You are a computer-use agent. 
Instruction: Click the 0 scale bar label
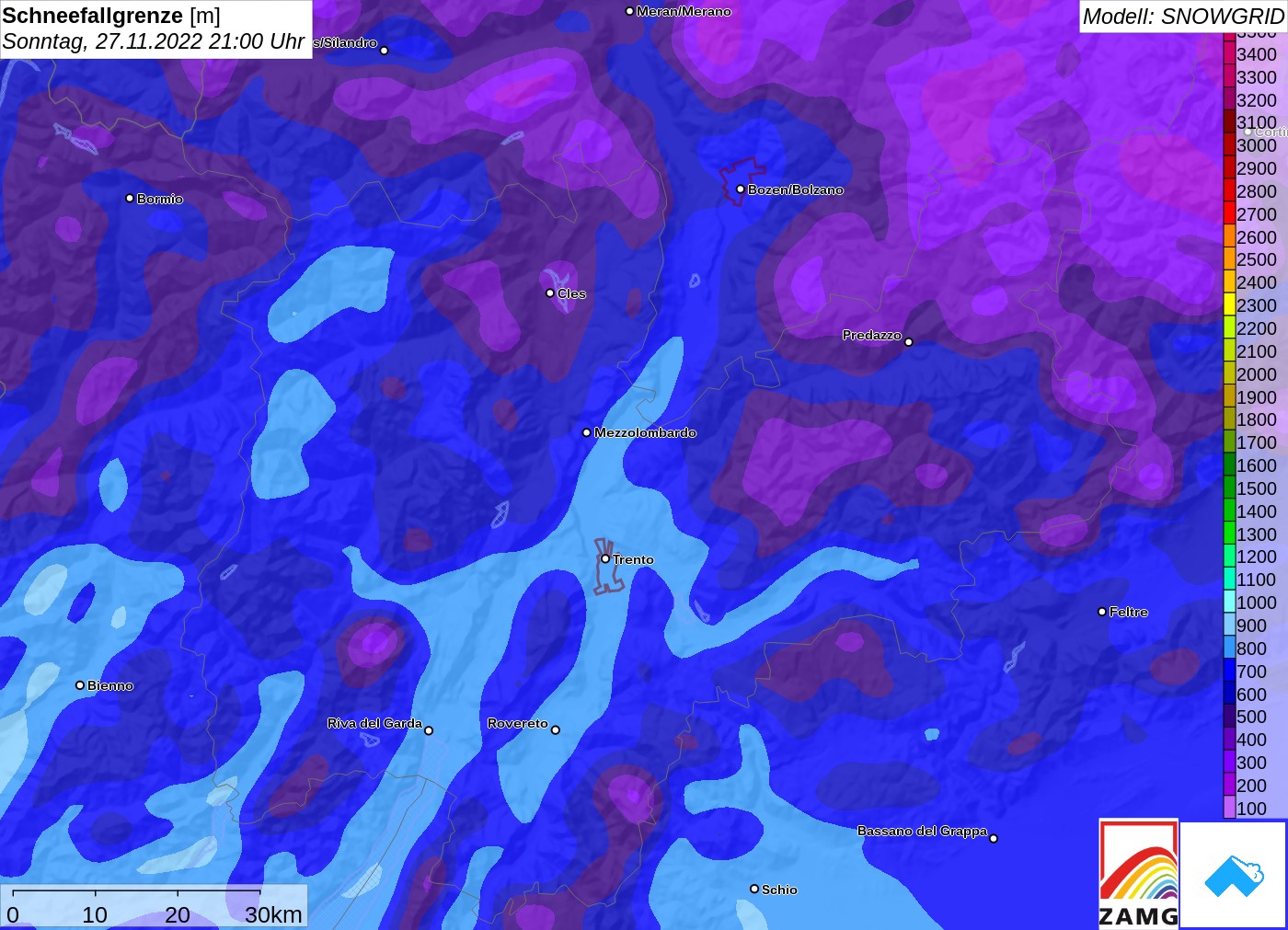(x=13, y=914)
